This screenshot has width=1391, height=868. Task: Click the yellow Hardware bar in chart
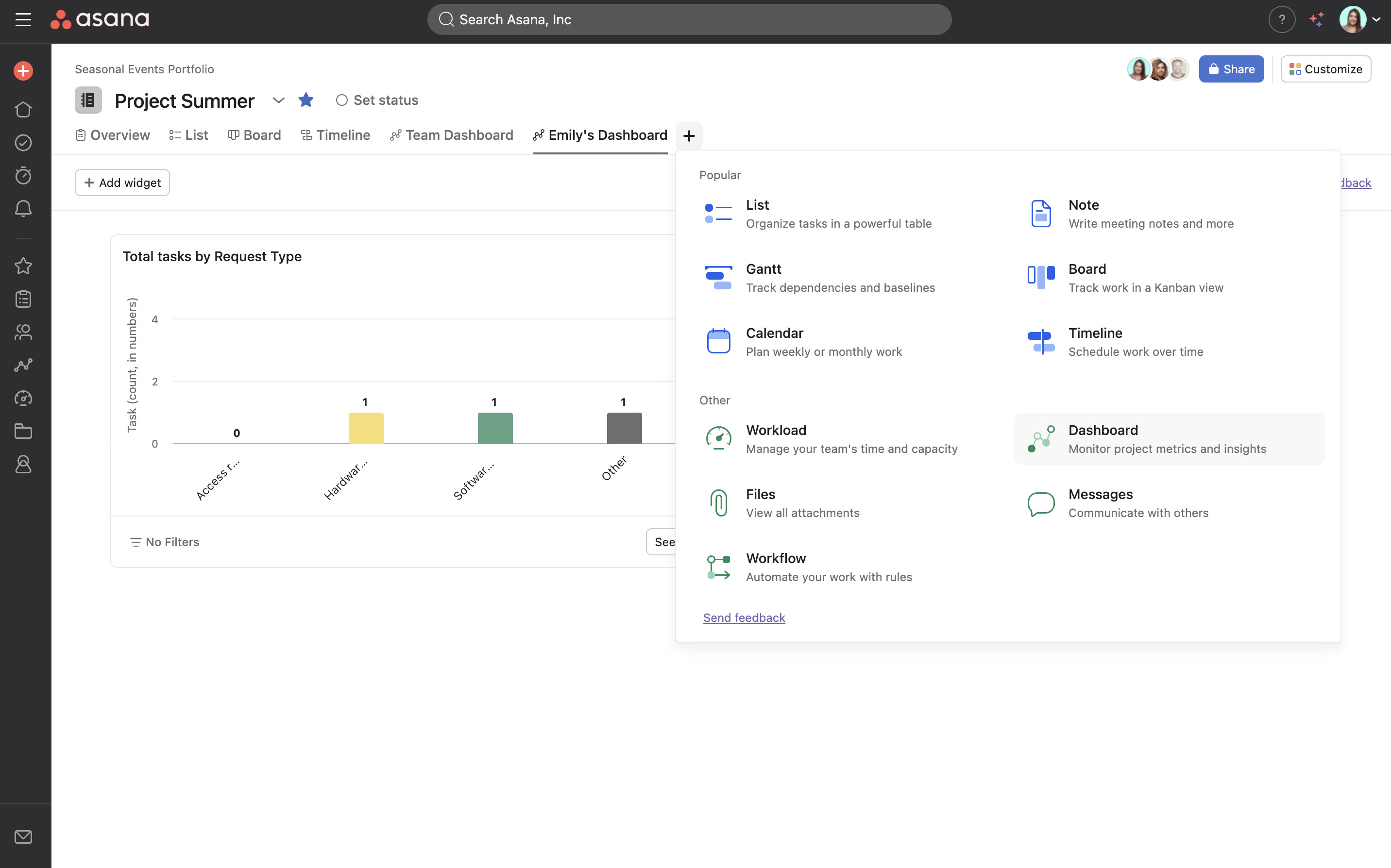[366, 428]
